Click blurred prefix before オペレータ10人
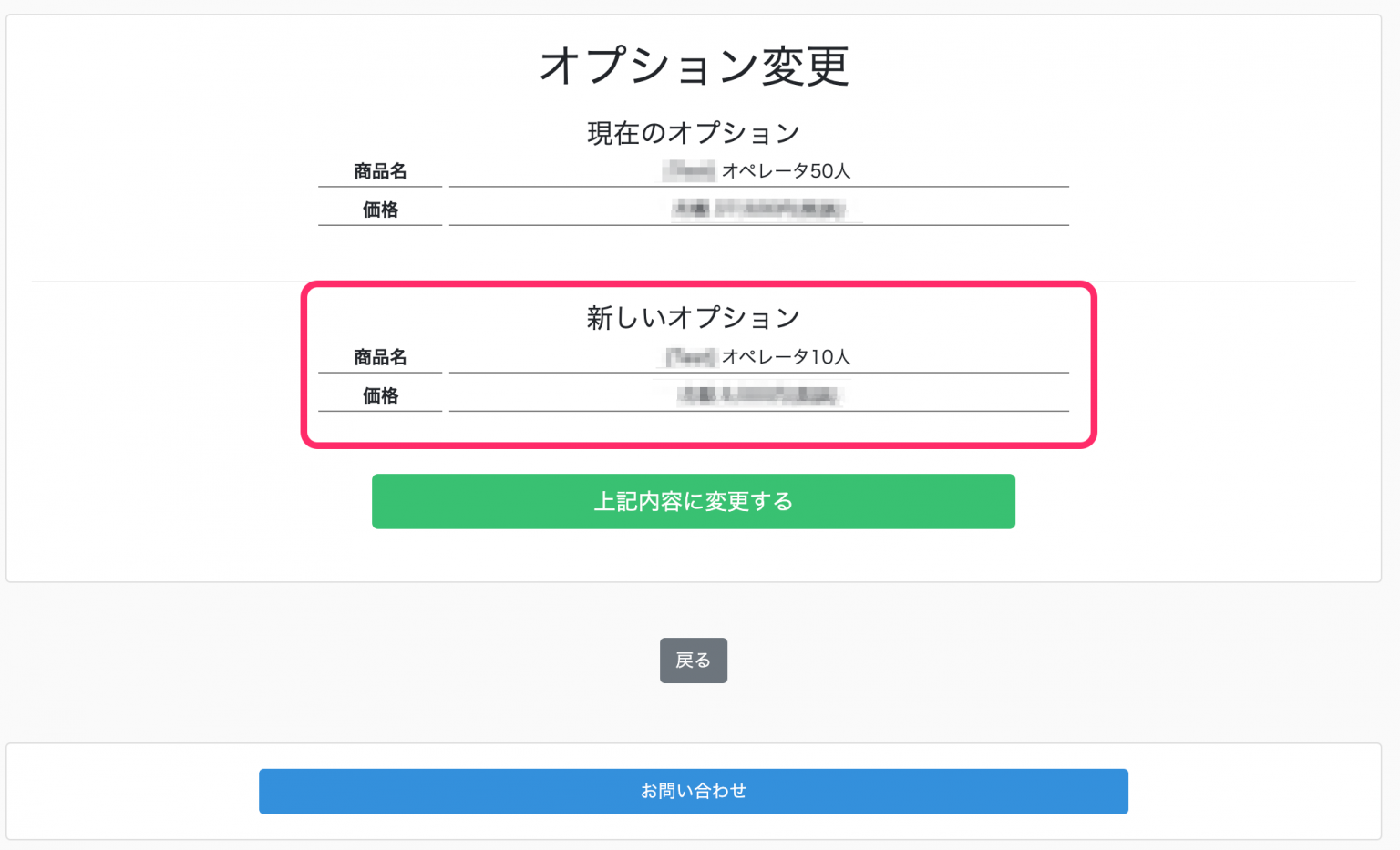The image size is (1400, 850). (x=689, y=357)
